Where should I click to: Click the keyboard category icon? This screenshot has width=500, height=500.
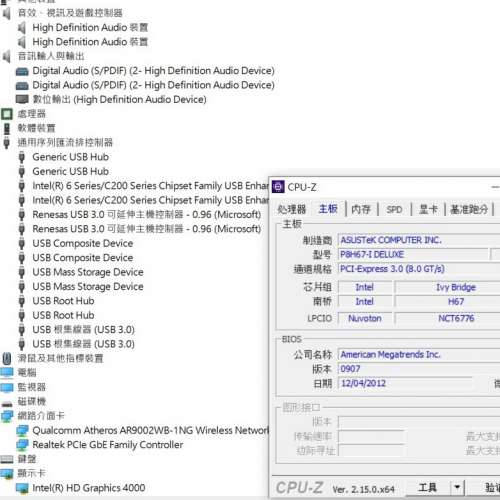7,459
